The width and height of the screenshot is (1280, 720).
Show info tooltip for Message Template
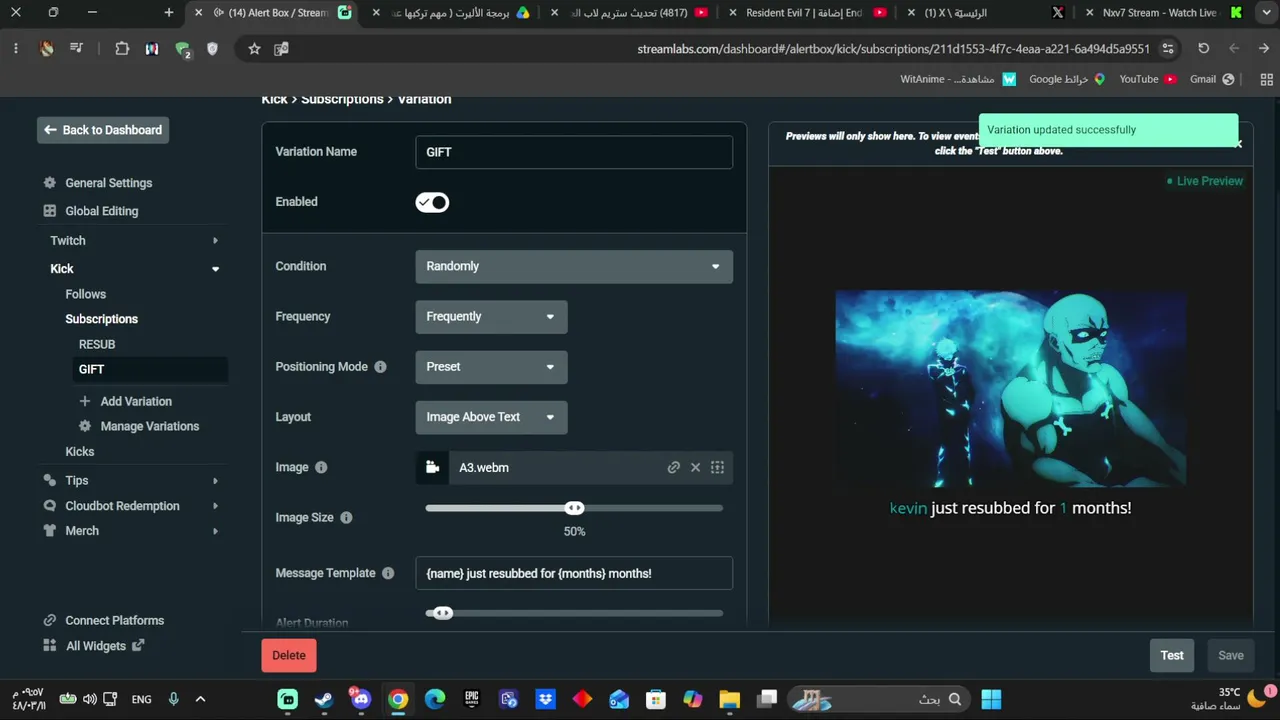[388, 573]
